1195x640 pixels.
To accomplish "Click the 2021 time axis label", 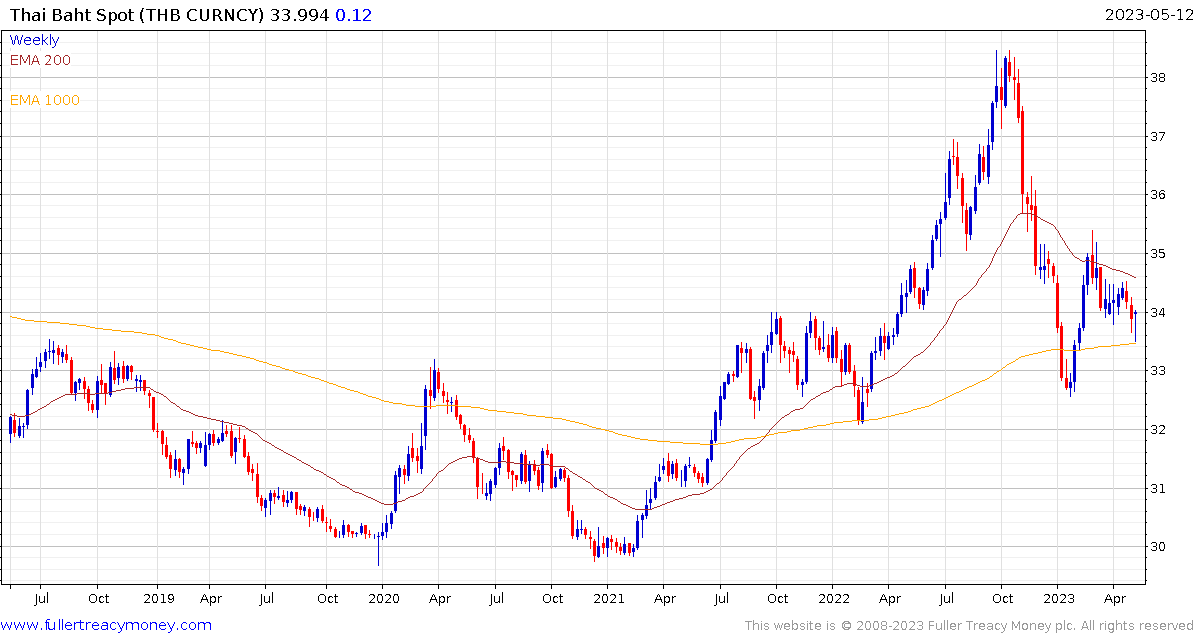I will coord(607,599).
